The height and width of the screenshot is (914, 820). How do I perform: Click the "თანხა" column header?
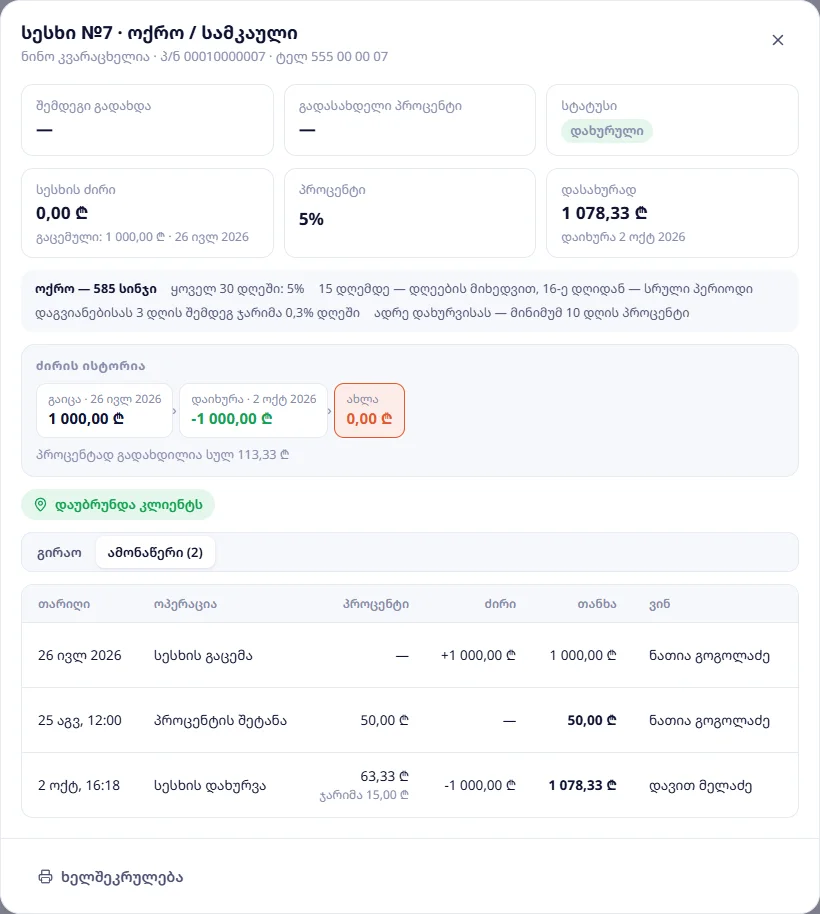click(x=597, y=604)
